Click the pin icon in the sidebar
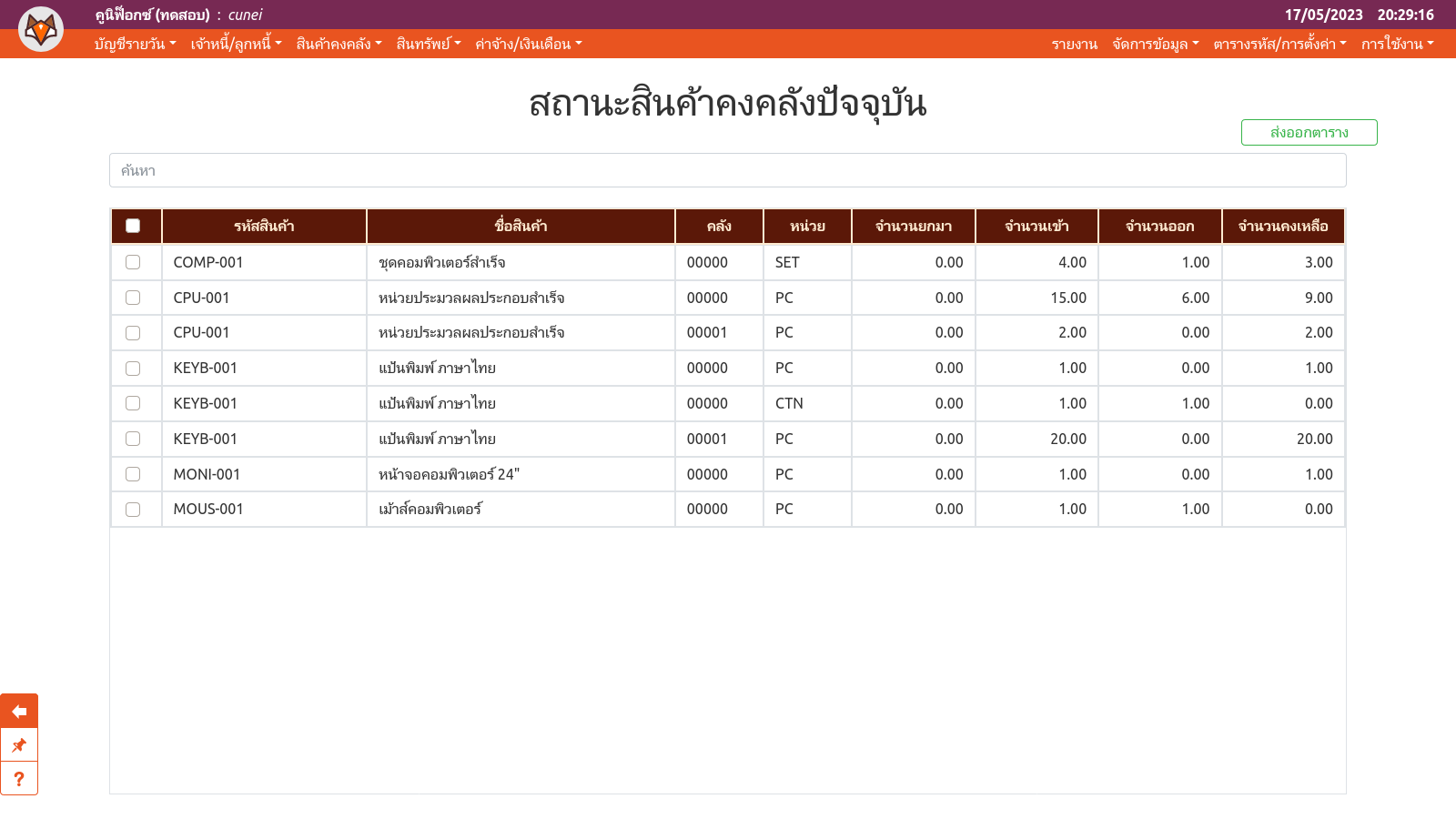 (x=19, y=745)
